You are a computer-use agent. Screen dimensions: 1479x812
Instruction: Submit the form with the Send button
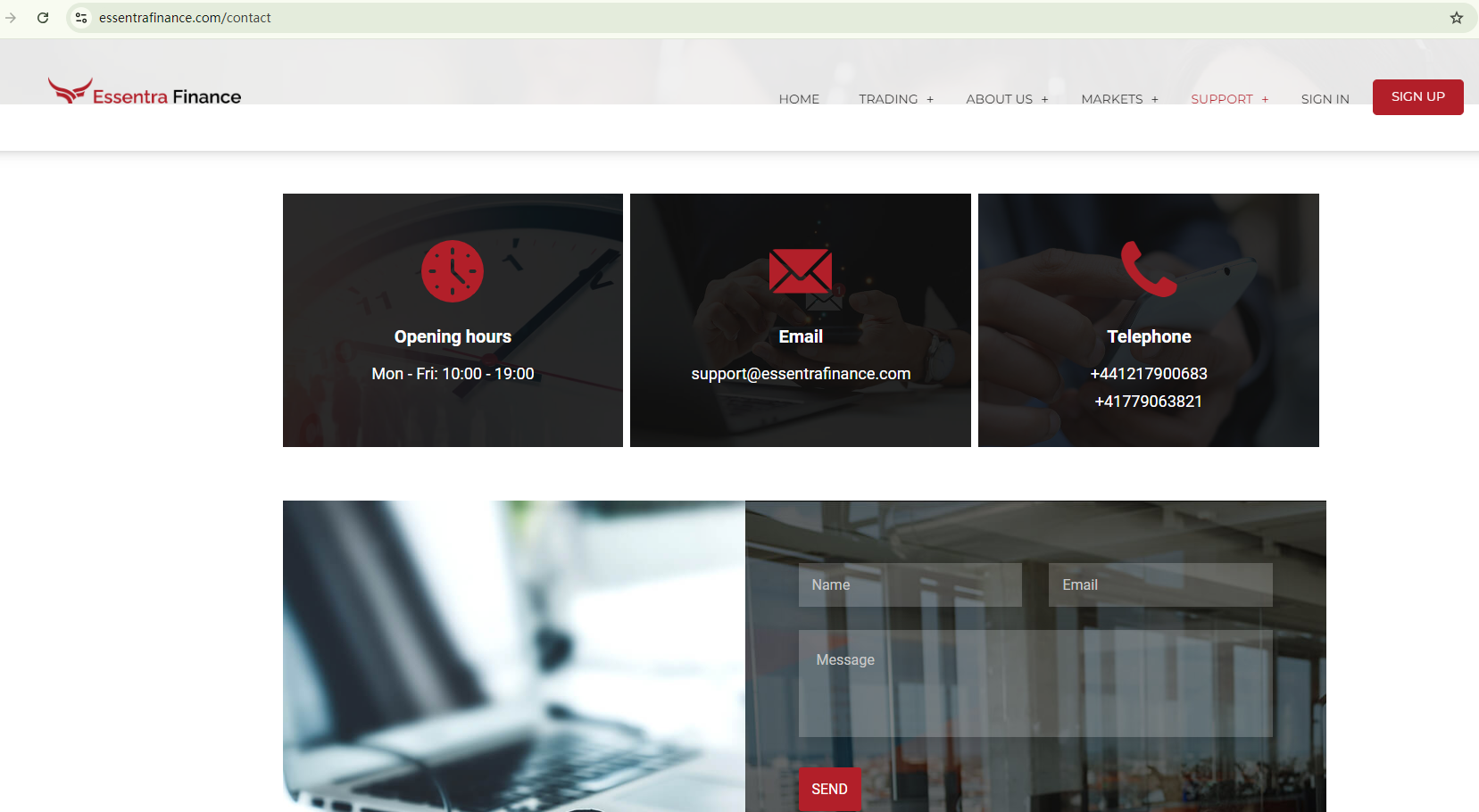tap(829, 789)
